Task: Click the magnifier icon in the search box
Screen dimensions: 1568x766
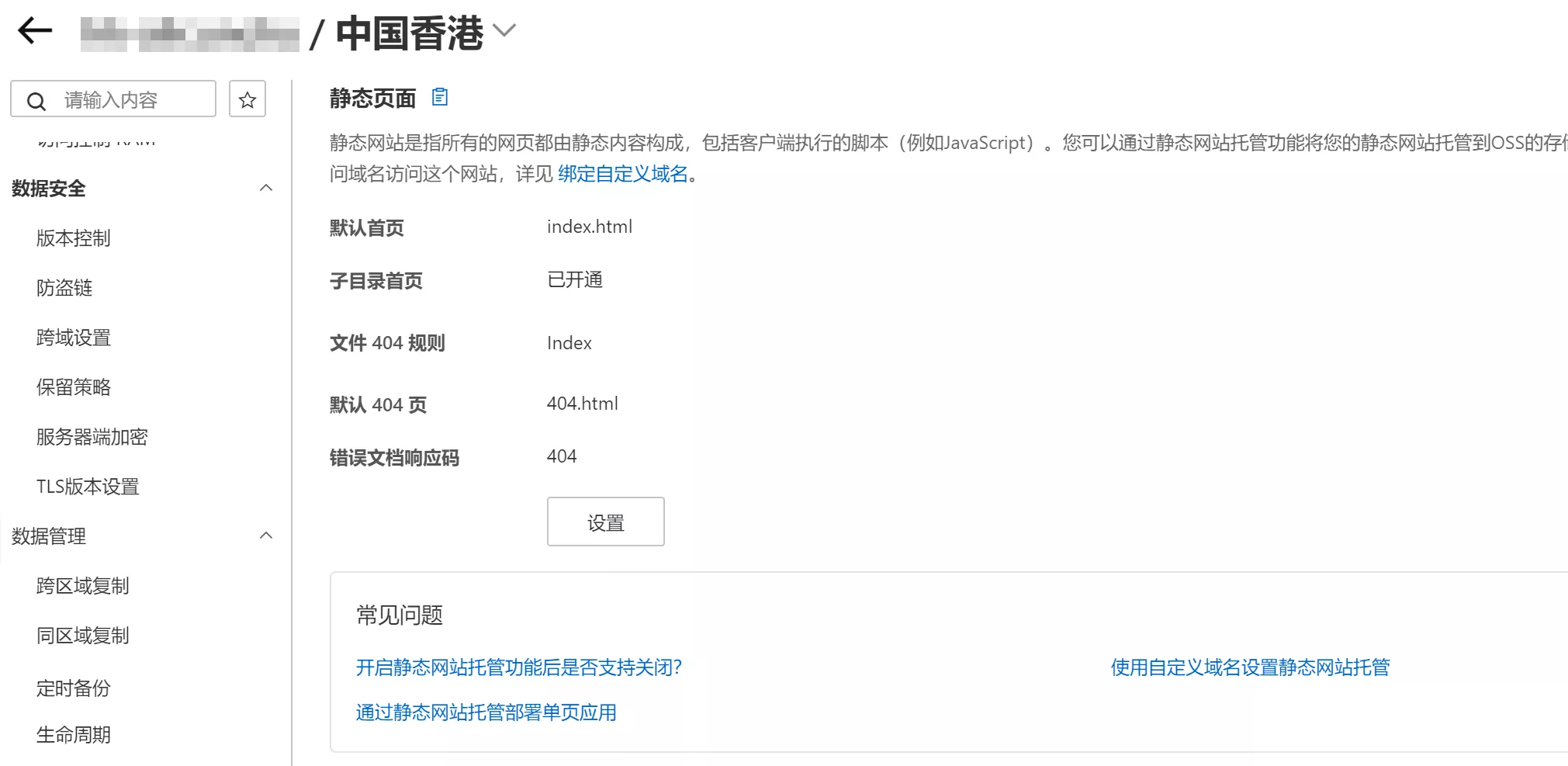Action: (x=36, y=99)
